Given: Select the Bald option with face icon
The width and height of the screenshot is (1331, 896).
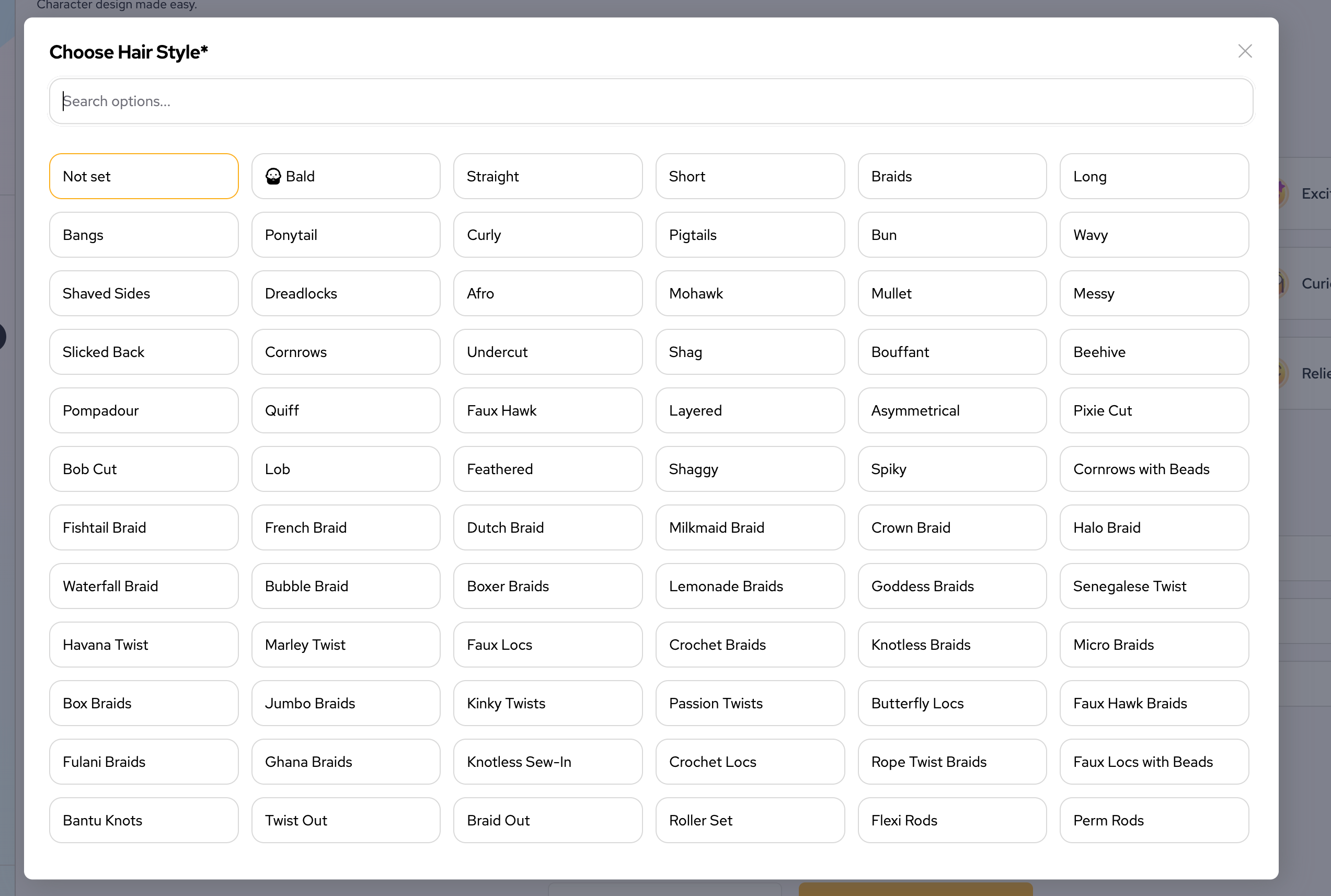Looking at the screenshot, I should click(345, 176).
